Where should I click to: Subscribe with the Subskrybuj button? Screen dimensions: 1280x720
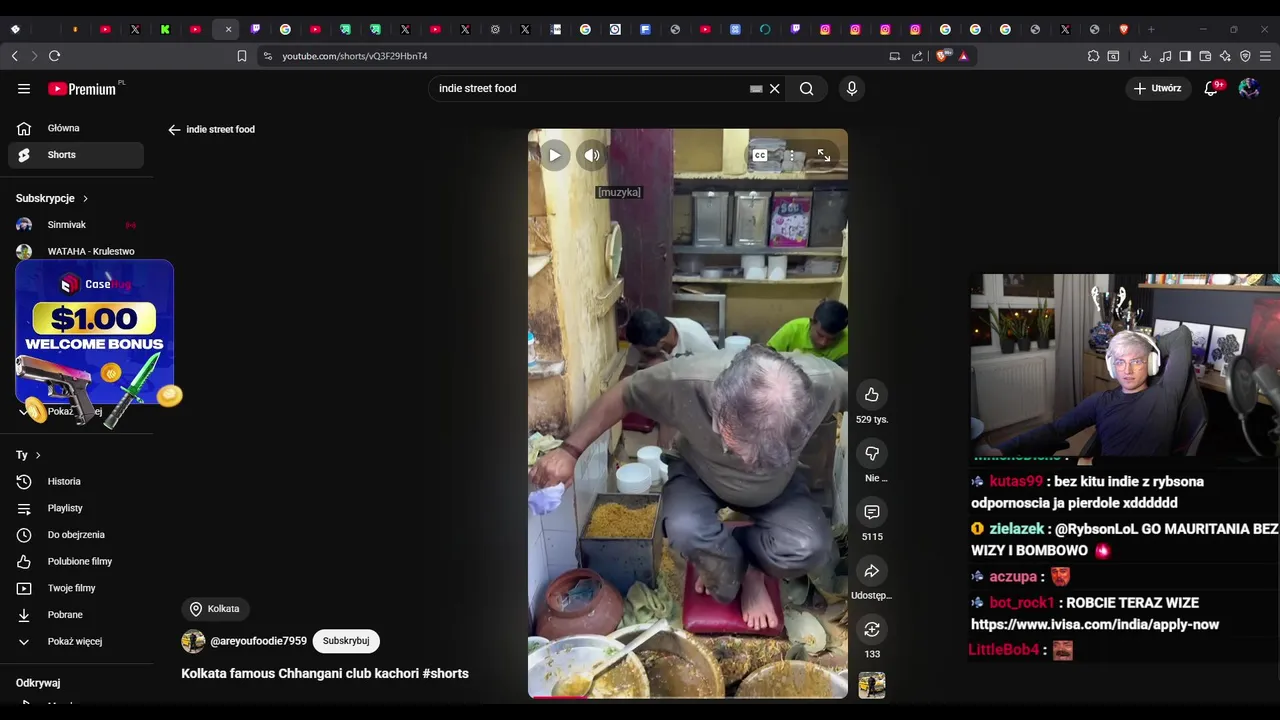point(346,641)
